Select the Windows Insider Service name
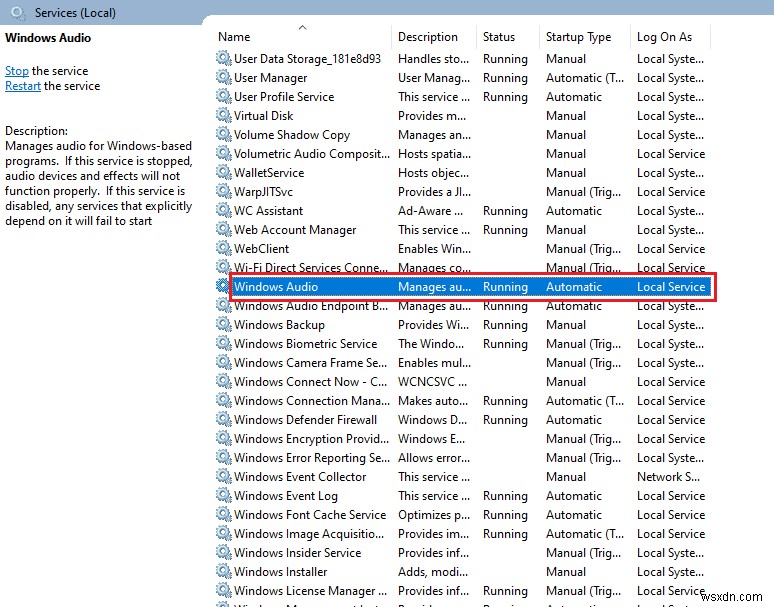 pos(297,553)
